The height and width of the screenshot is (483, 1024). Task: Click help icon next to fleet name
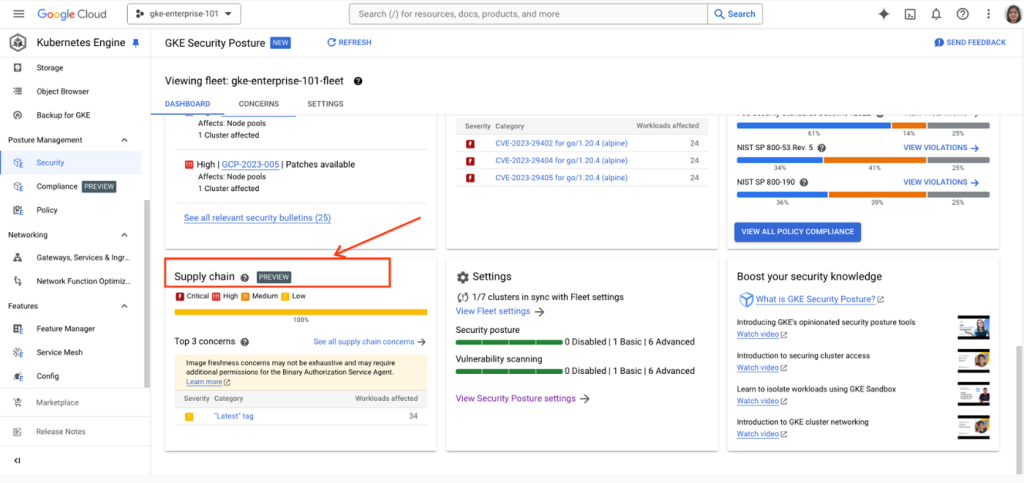[x=358, y=82]
